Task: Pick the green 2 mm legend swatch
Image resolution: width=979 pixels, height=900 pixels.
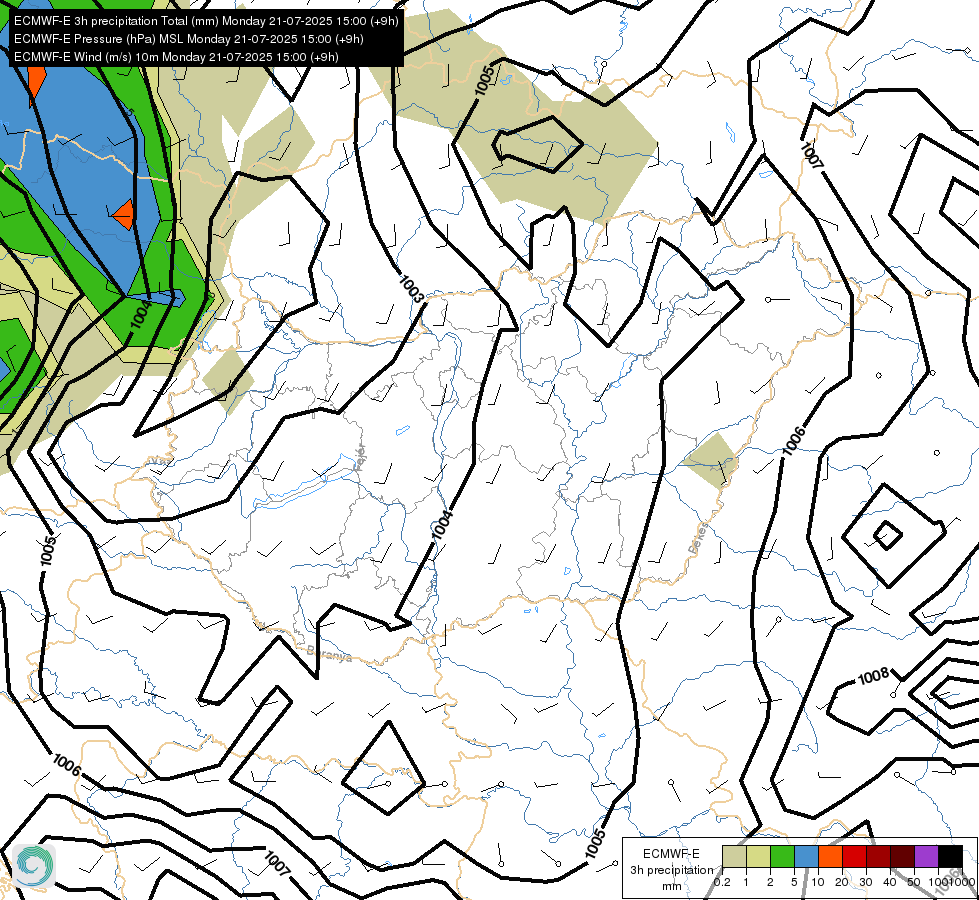Action: (782, 856)
